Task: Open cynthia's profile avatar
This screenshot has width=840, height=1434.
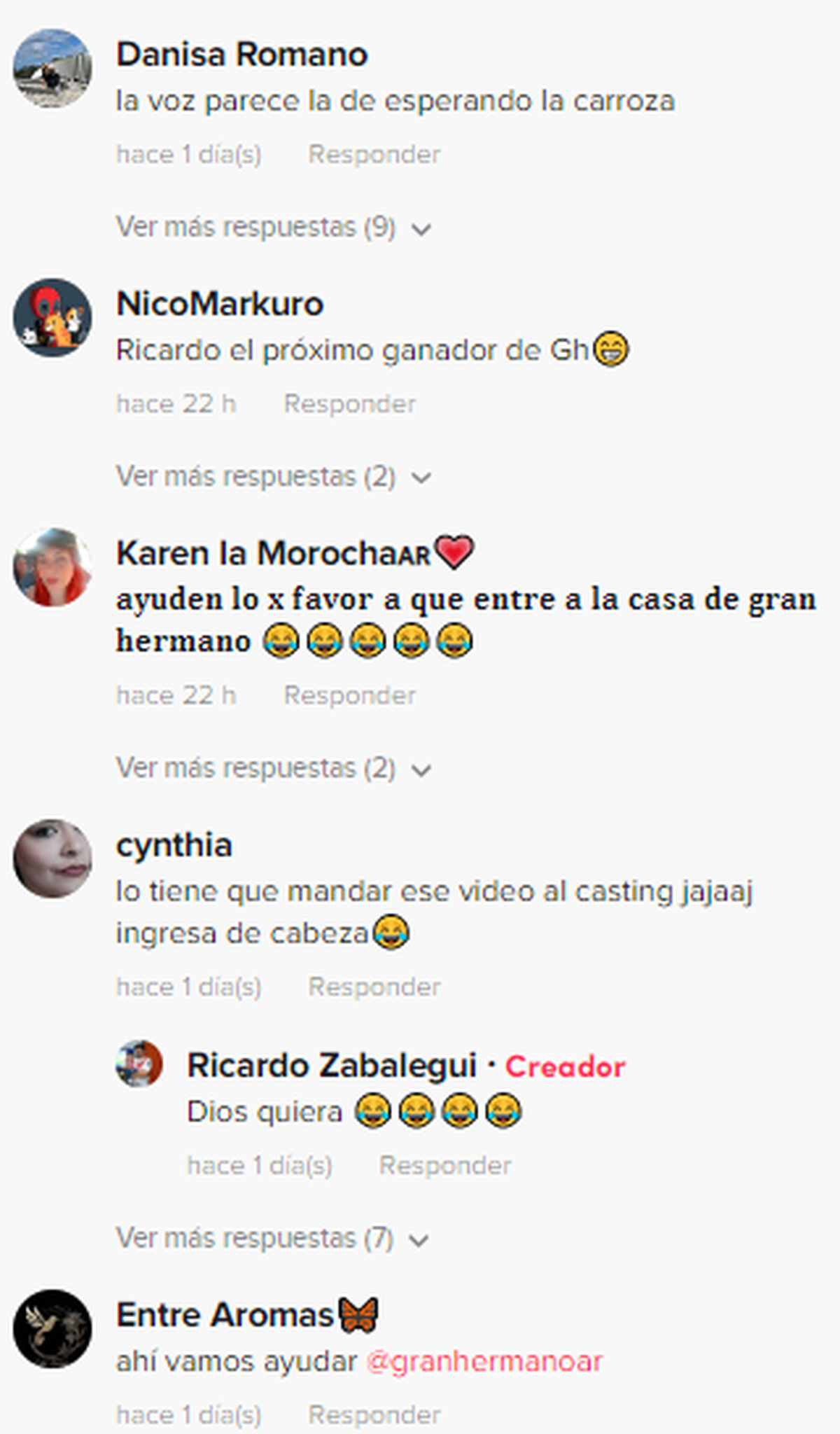Action: pyautogui.click(x=52, y=858)
